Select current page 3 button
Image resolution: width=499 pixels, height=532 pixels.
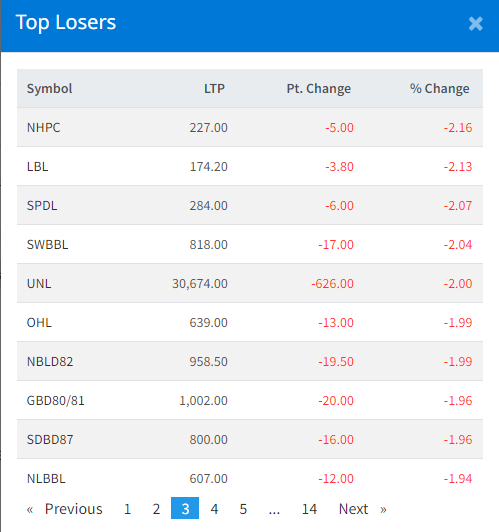pyautogui.click(x=185, y=508)
